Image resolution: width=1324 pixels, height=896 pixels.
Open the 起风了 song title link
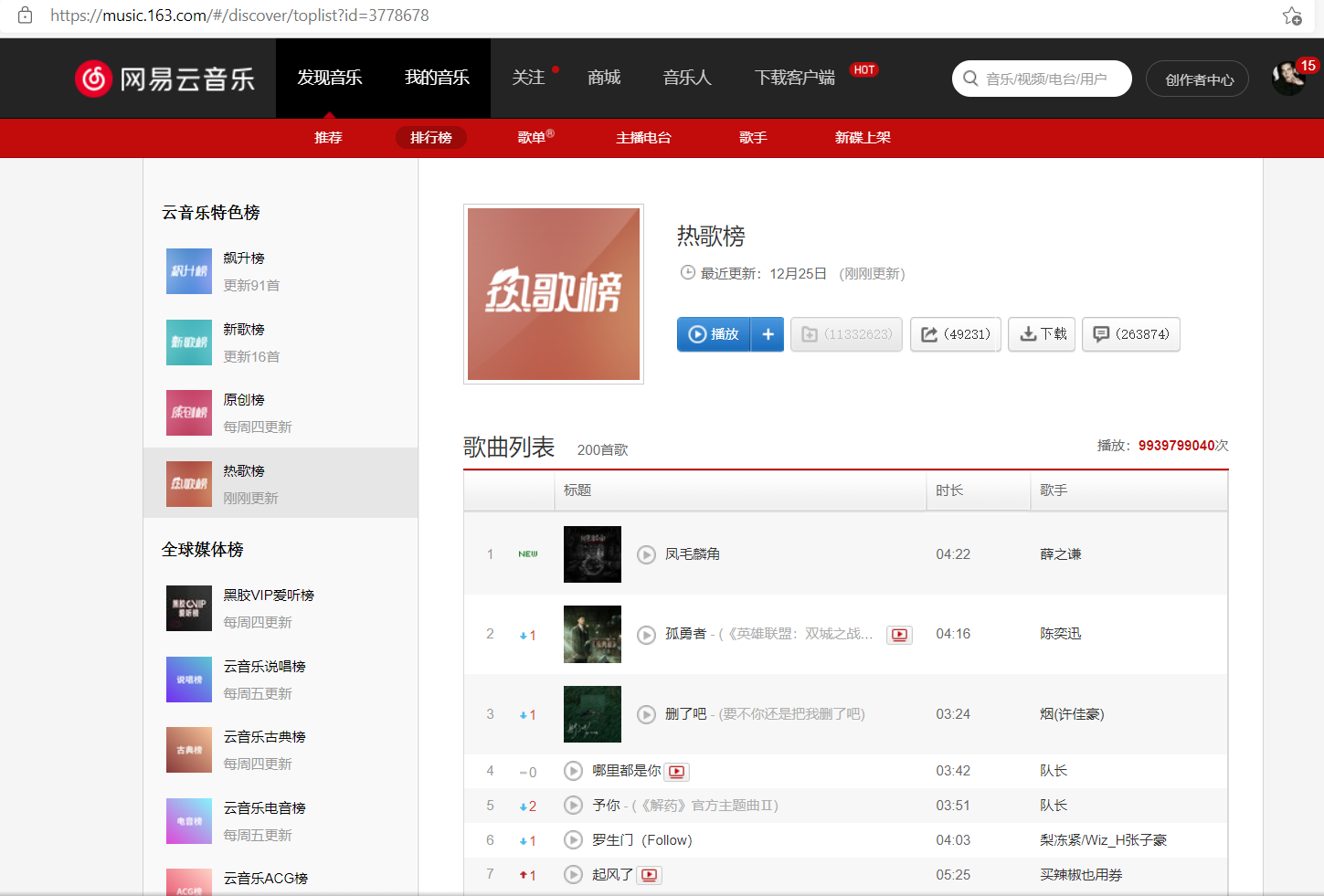(612, 875)
